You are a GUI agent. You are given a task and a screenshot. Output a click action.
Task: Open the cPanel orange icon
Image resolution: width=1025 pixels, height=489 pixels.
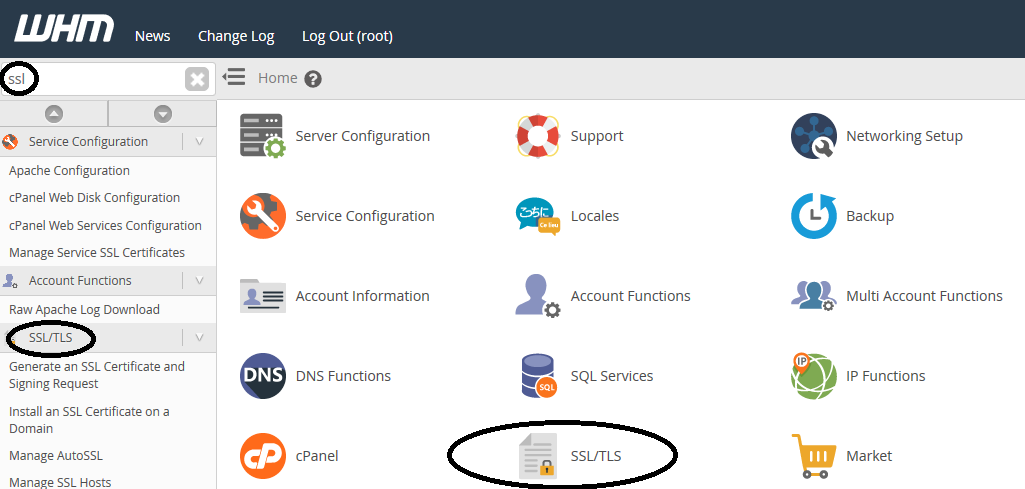[x=262, y=456]
